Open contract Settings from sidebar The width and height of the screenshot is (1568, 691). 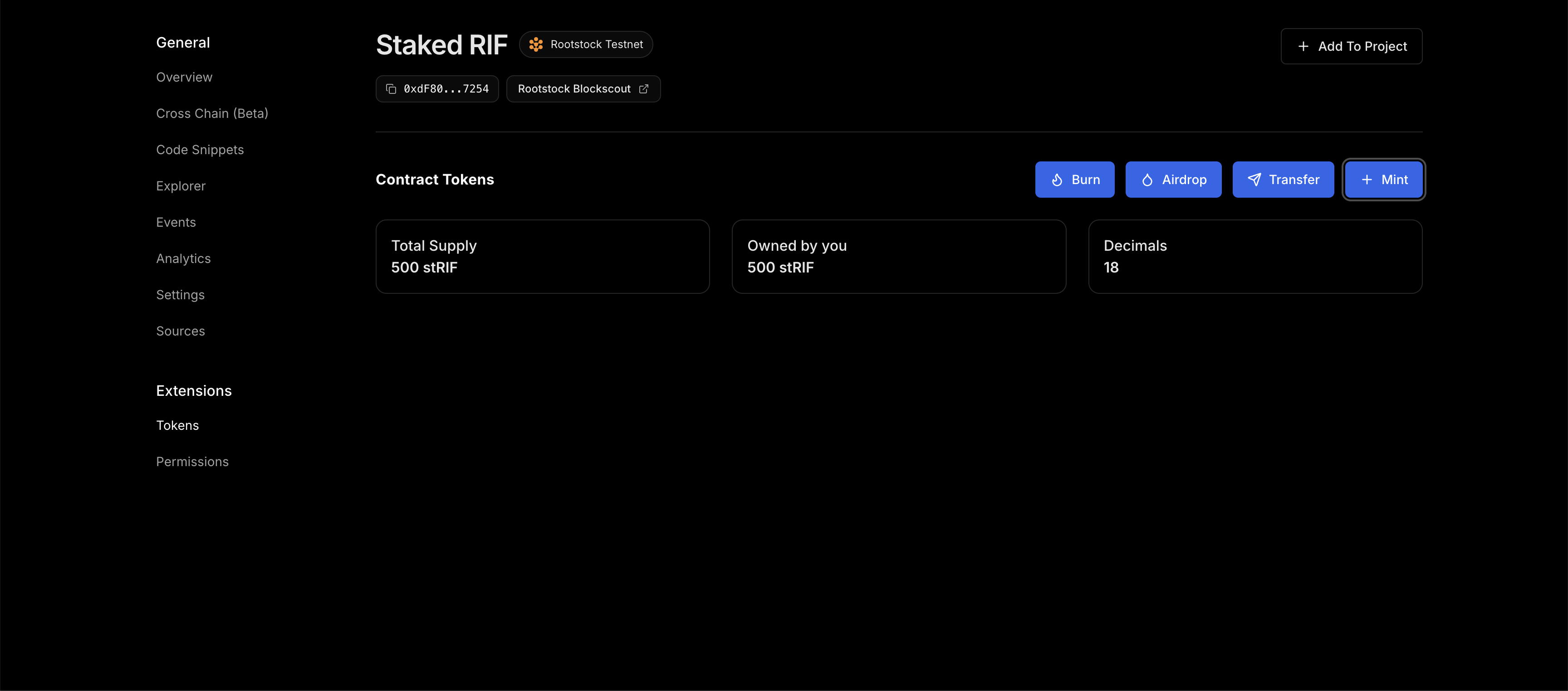pyautogui.click(x=180, y=295)
